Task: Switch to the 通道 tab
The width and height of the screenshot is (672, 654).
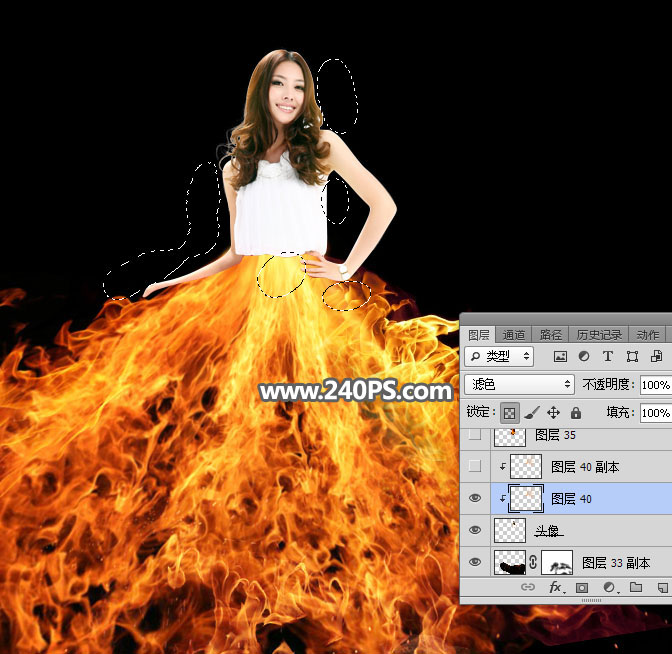Action: tap(513, 335)
